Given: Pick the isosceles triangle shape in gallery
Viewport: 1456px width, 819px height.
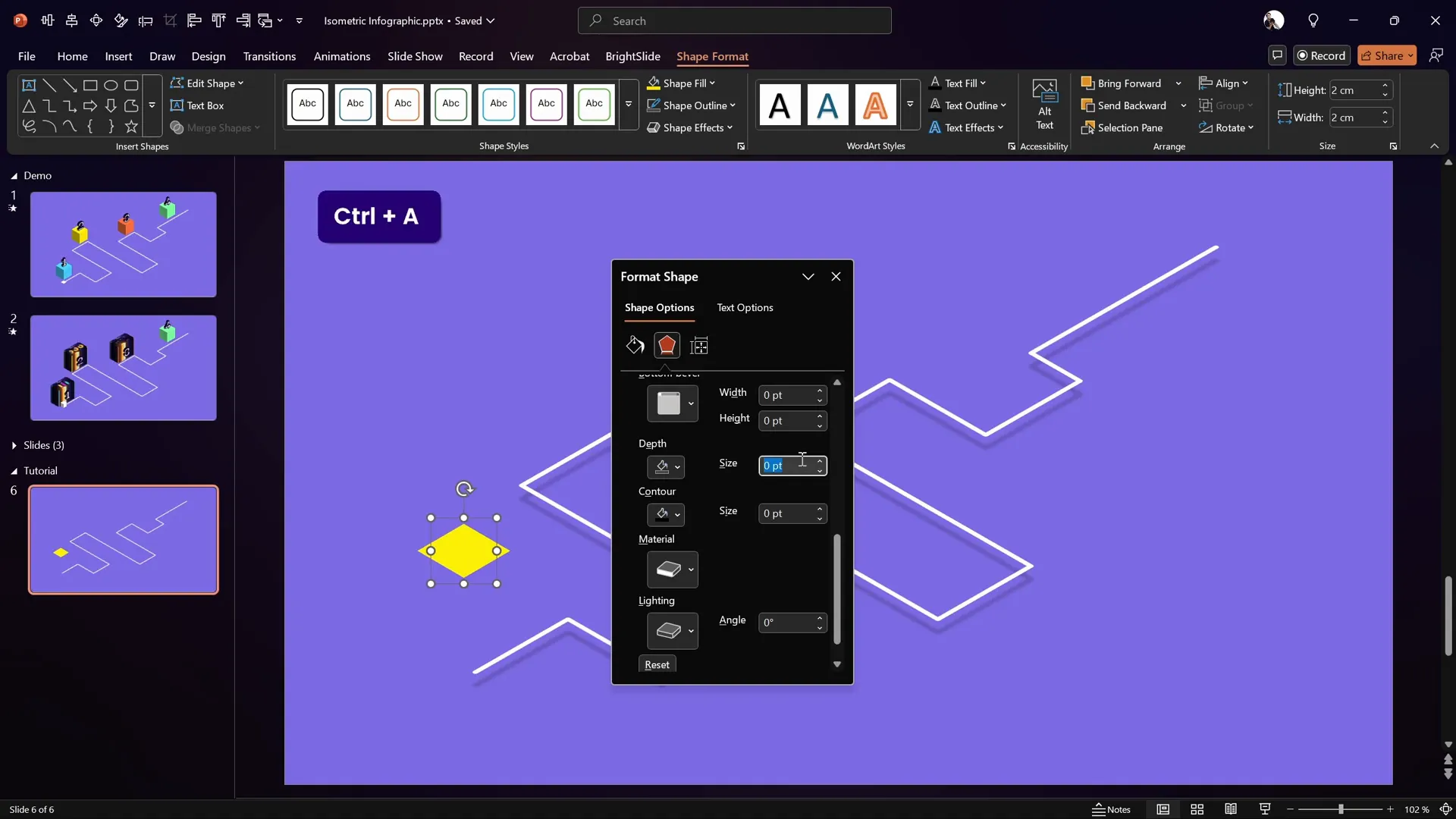Looking at the screenshot, I should (x=29, y=105).
